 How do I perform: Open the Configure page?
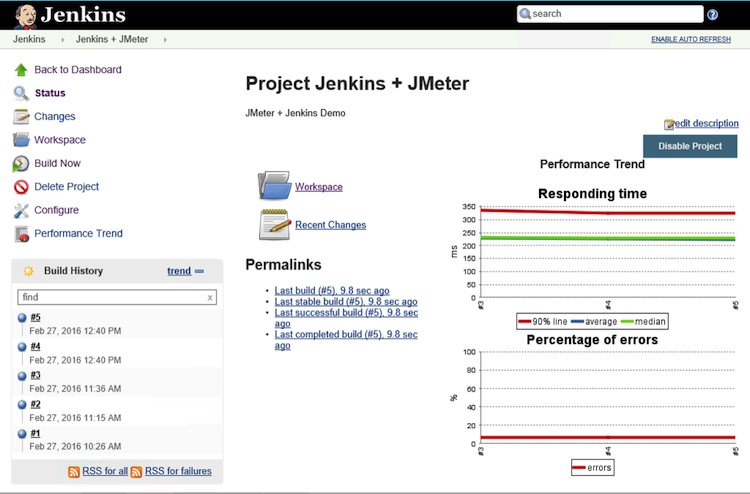(x=56, y=210)
